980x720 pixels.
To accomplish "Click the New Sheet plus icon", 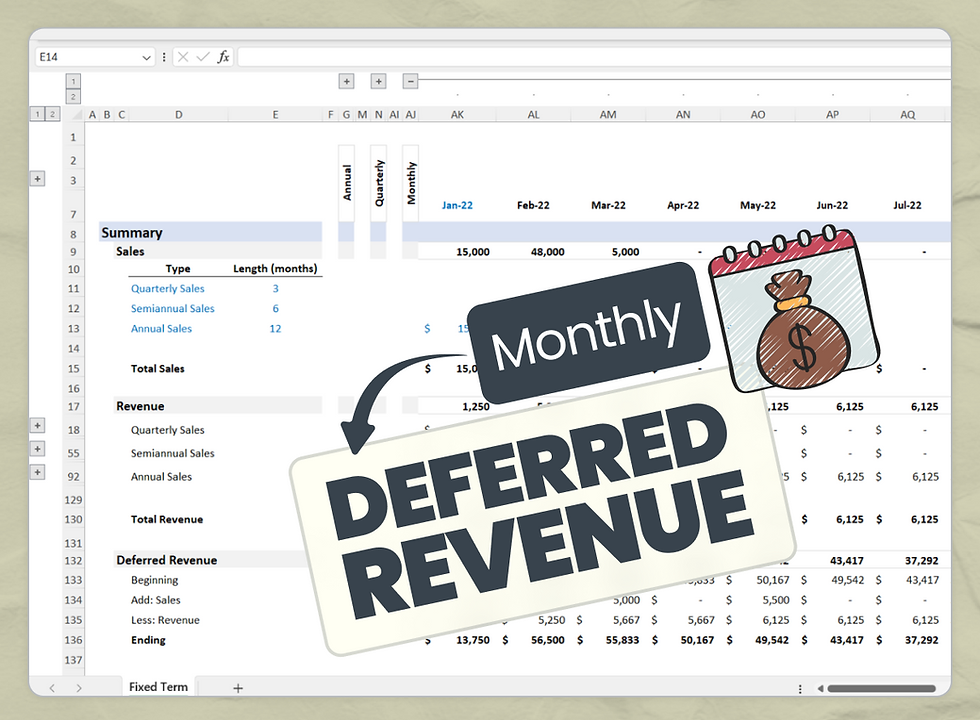I will point(238,688).
